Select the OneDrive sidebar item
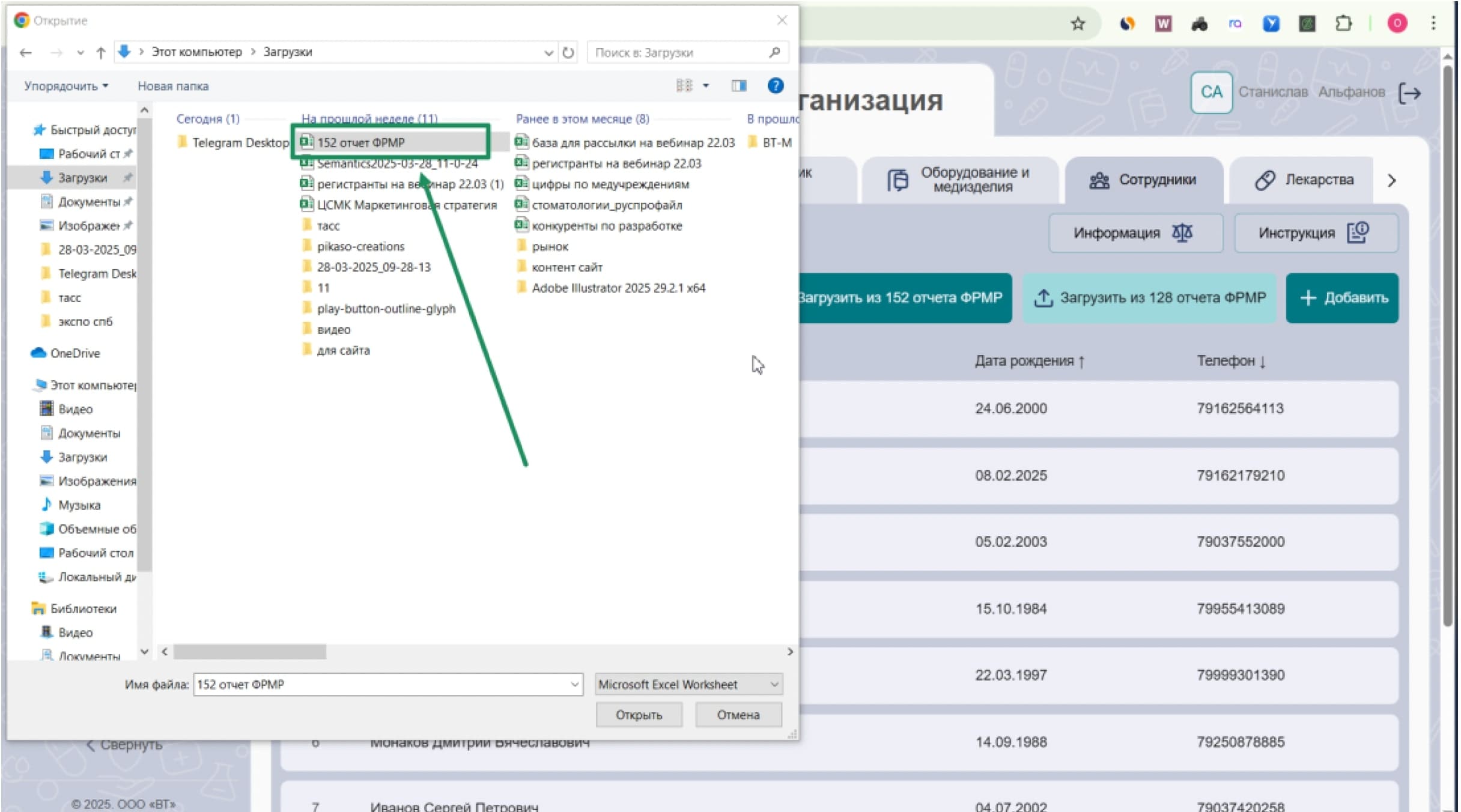The width and height of the screenshot is (1461, 812). (x=74, y=353)
